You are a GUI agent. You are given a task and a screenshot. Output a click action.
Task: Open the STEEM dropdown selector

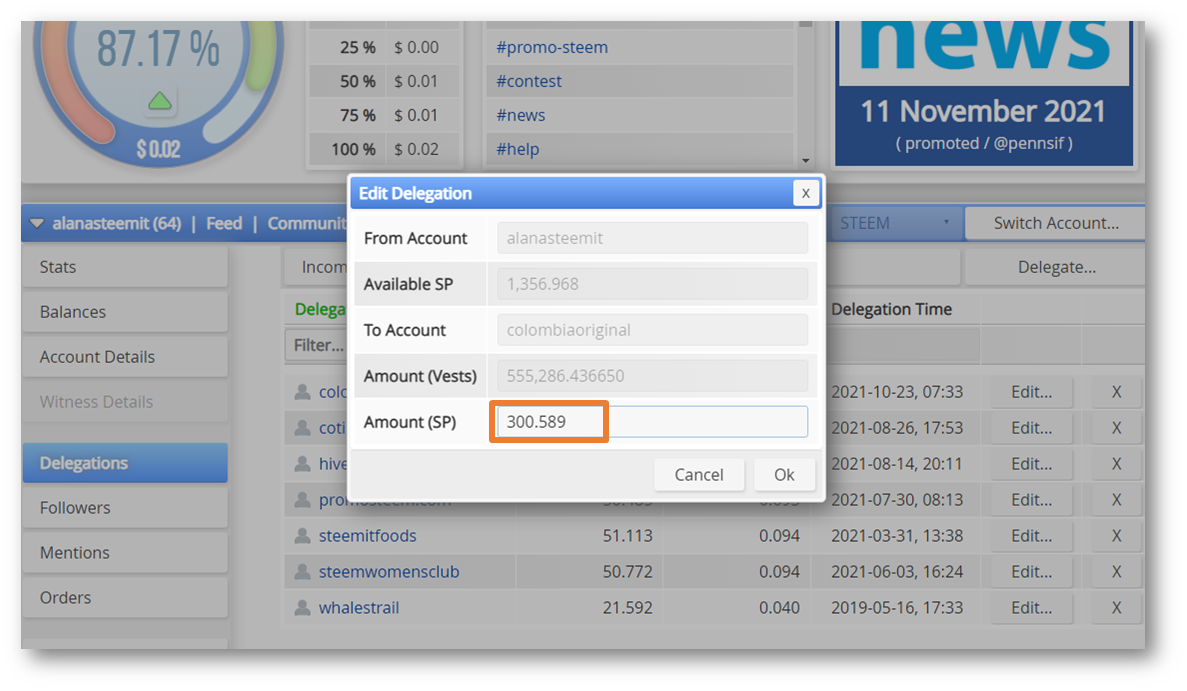[x=896, y=223]
